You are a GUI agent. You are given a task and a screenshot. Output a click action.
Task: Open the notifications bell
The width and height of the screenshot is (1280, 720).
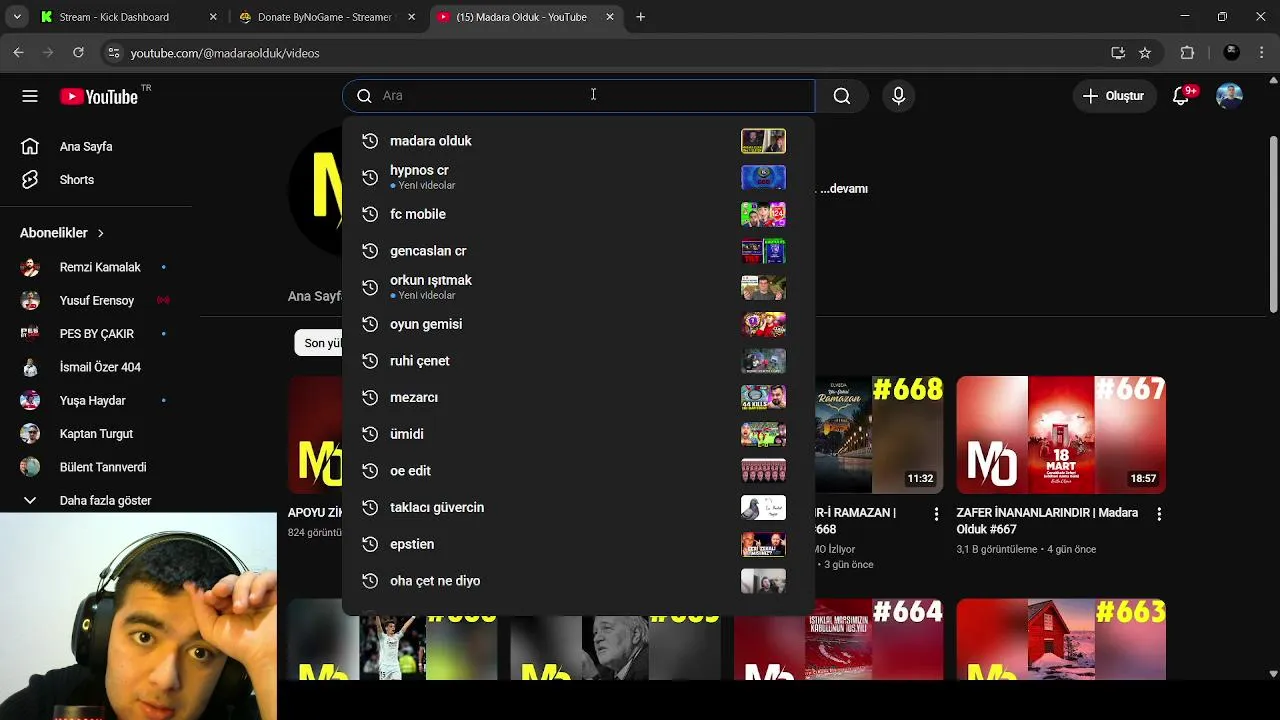pos(1181,96)
